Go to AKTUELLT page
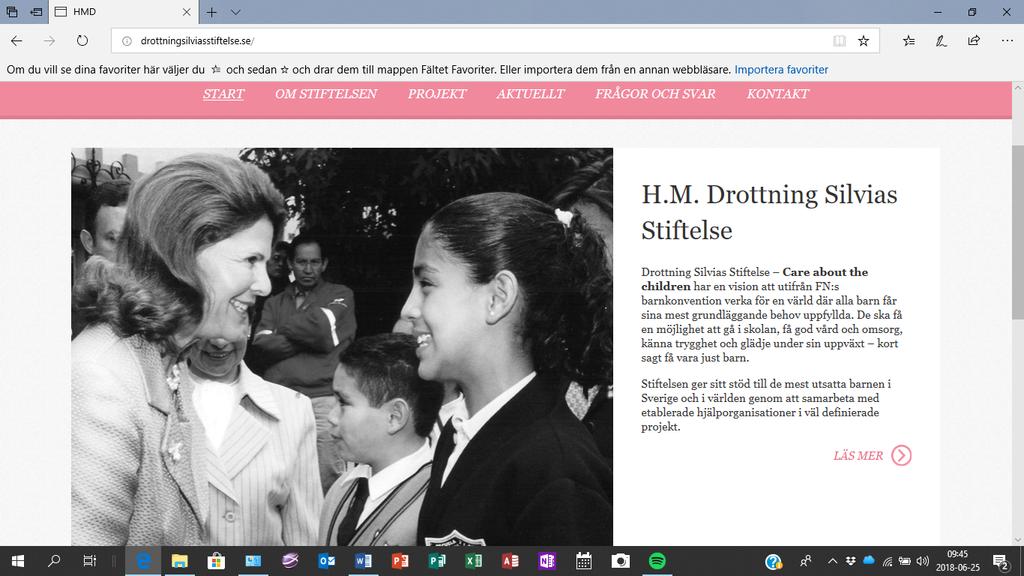 coord(530,94)
